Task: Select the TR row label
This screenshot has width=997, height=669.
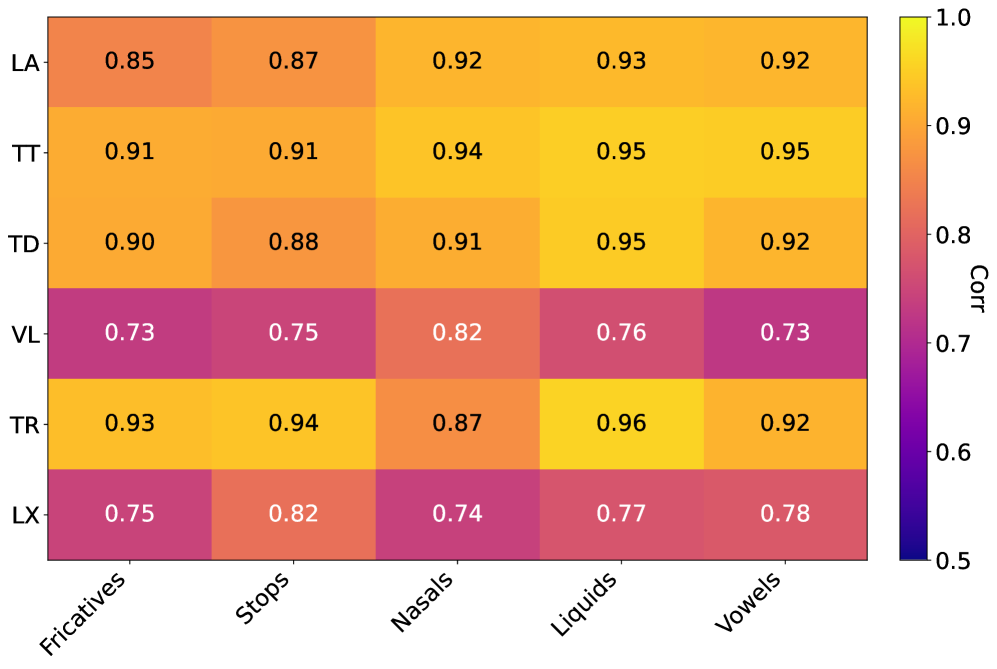Action: [26, 424]
